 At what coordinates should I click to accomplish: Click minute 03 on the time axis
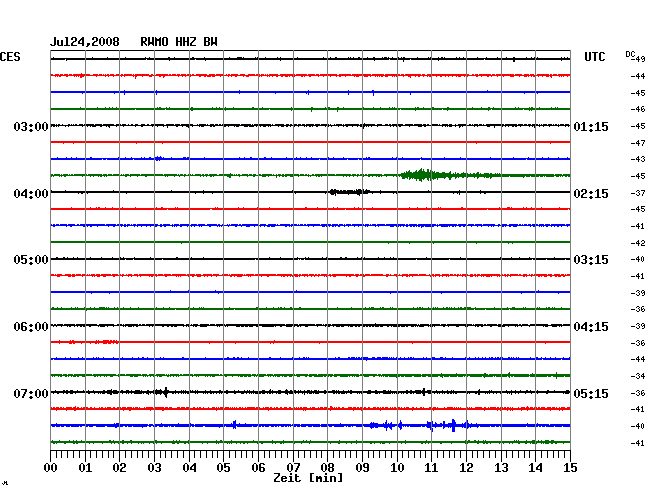(154, 468)
